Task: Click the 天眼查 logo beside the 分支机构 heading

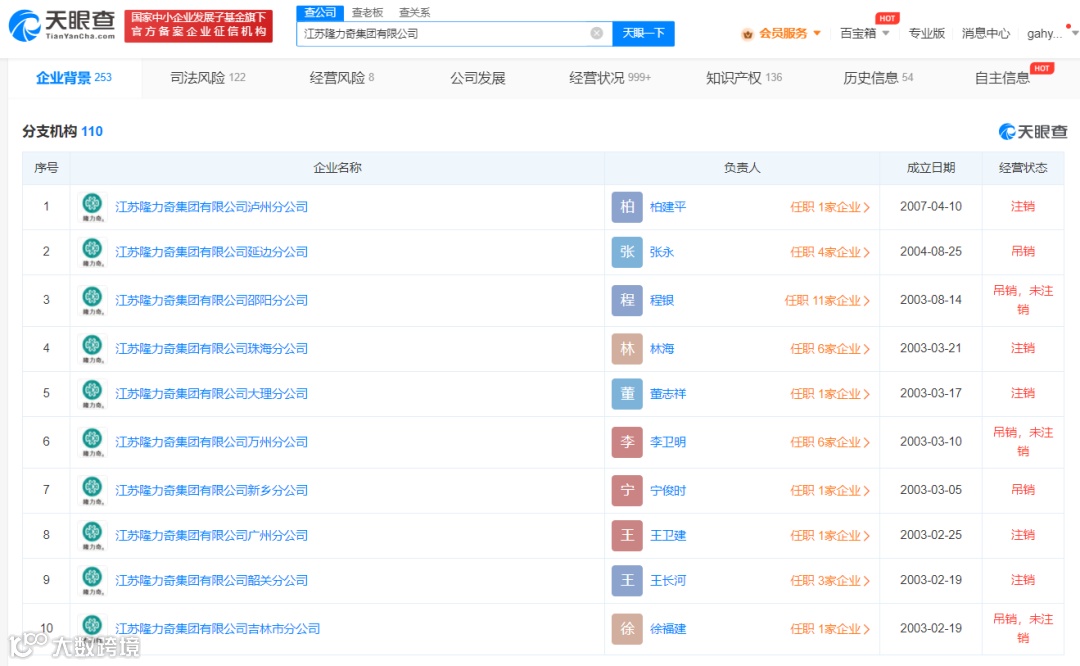Action: point(1032,132)
